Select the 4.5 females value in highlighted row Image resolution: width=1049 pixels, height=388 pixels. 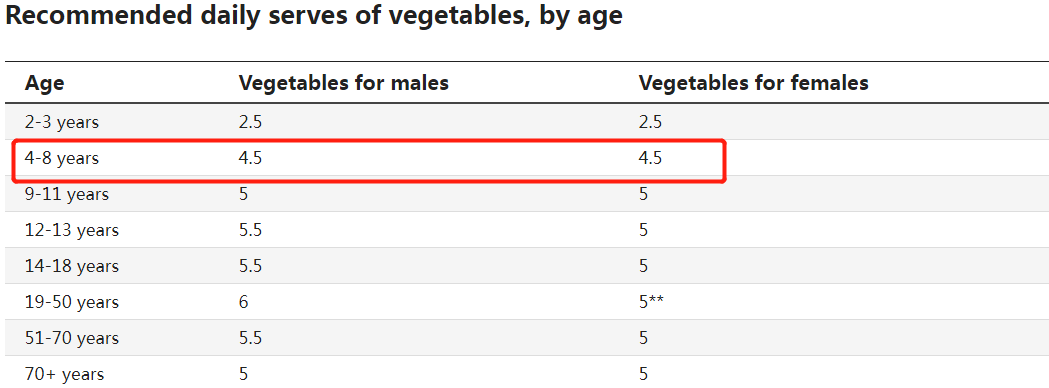(650, 159)
